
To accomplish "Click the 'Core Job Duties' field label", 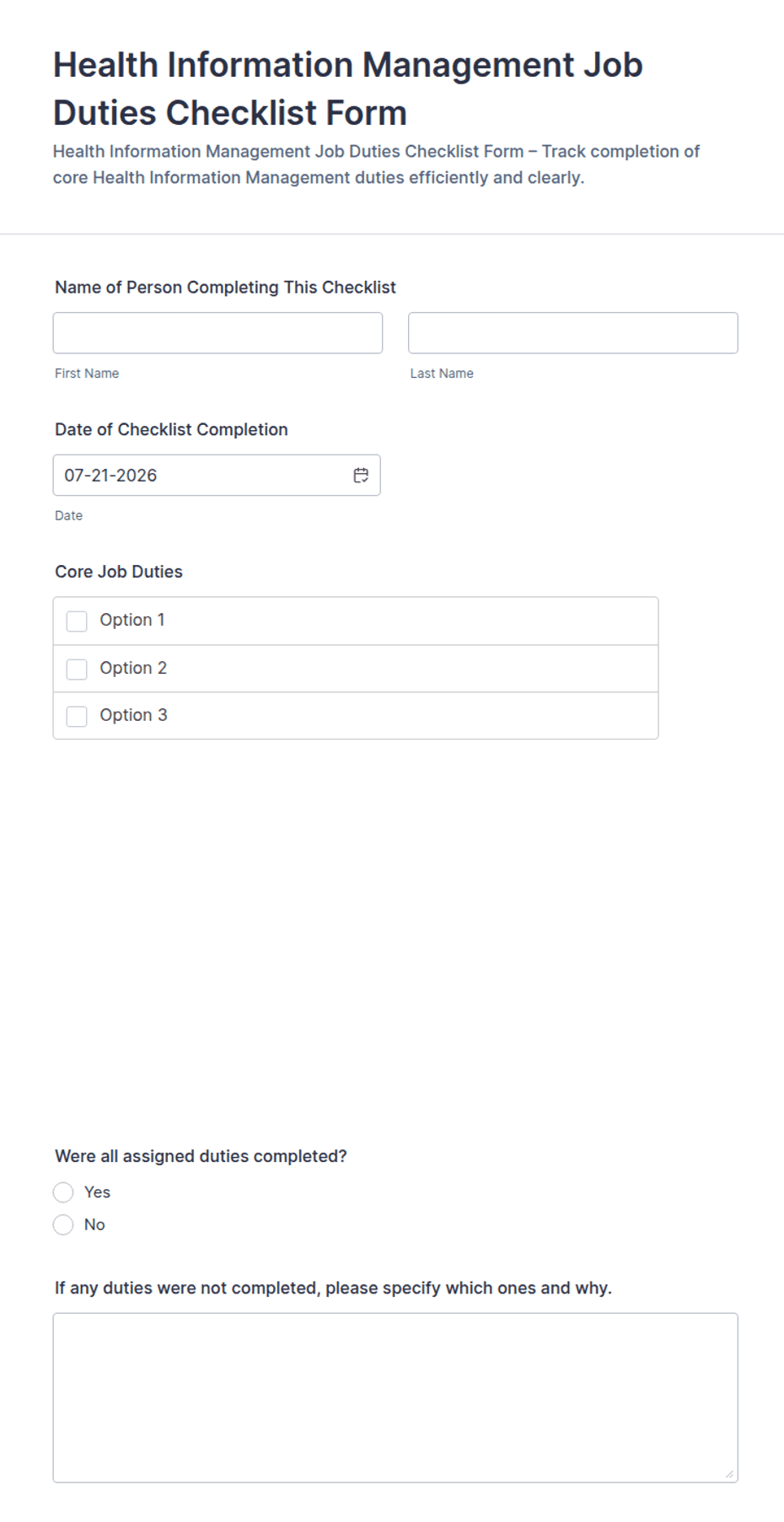I will (x=119, y=572).
